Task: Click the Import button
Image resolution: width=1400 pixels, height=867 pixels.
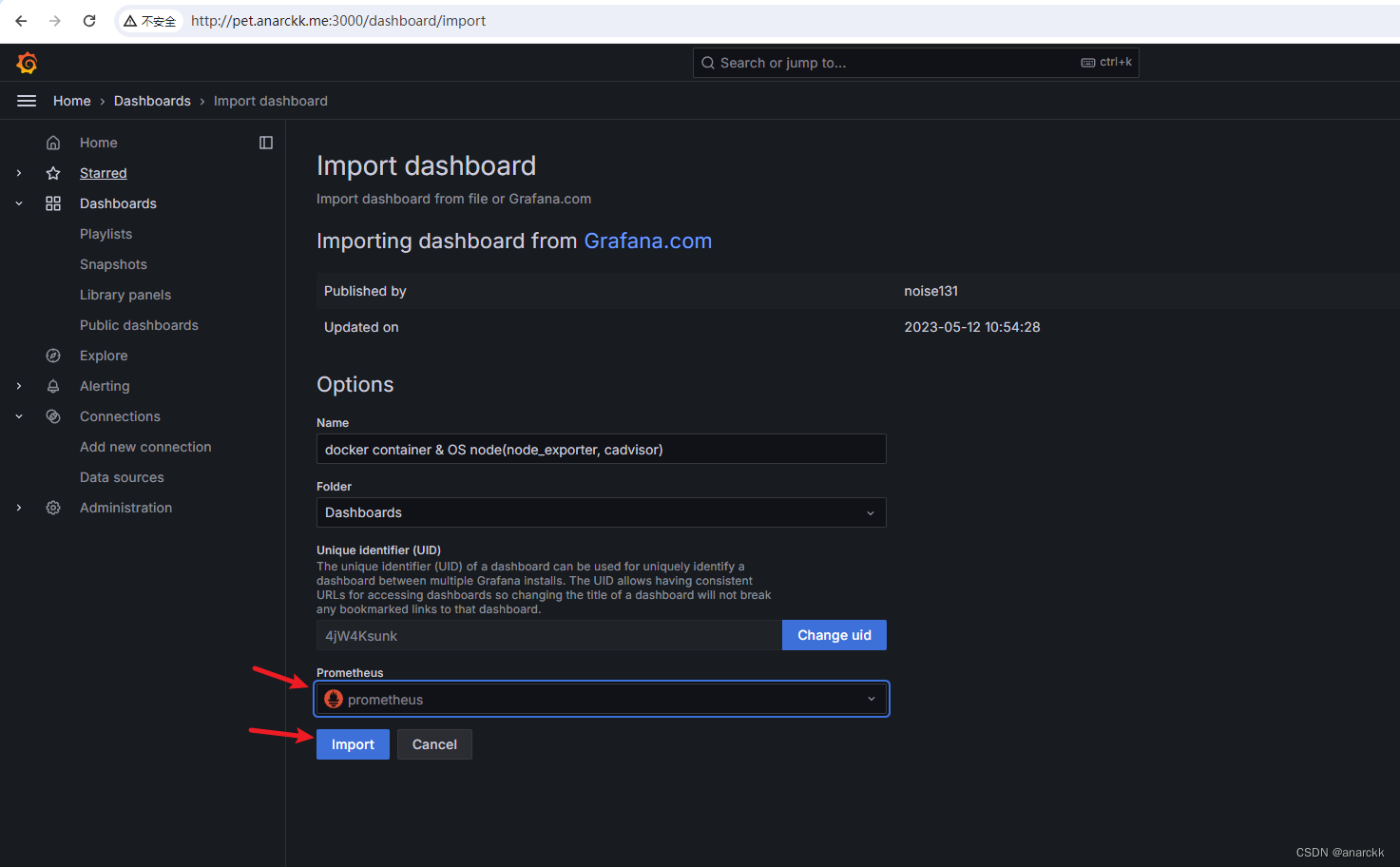Action: [353, 744]
